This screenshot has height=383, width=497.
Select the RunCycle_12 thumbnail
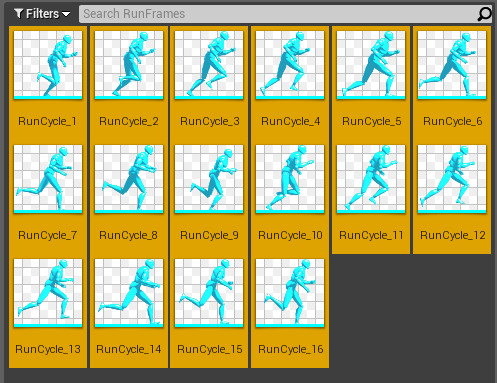(x=452, y=179)
